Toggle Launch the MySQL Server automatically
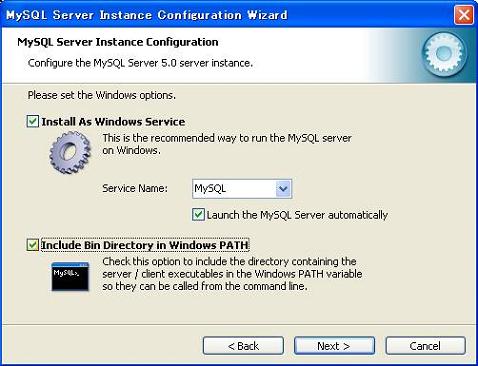 coord(198,215)
